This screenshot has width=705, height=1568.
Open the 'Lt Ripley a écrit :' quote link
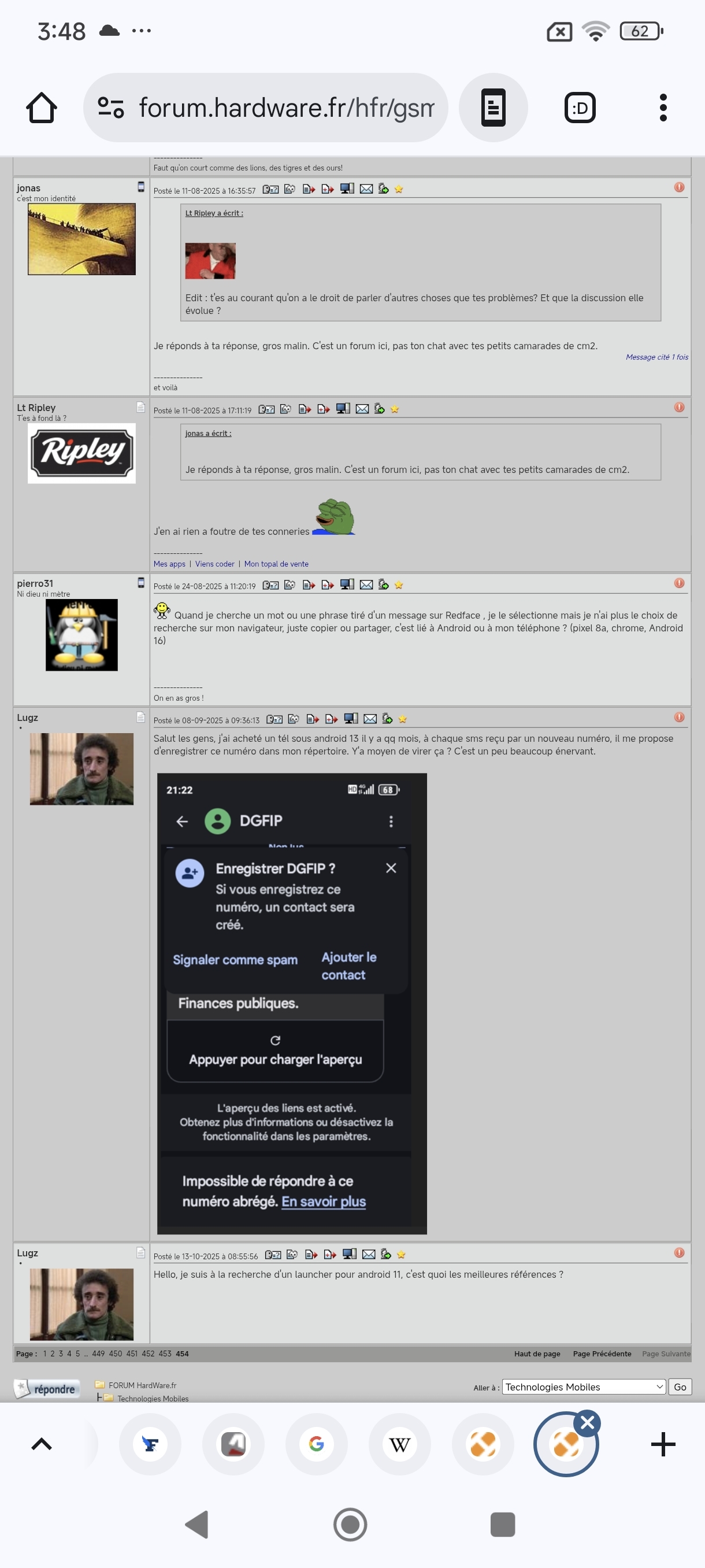point(214,213)
